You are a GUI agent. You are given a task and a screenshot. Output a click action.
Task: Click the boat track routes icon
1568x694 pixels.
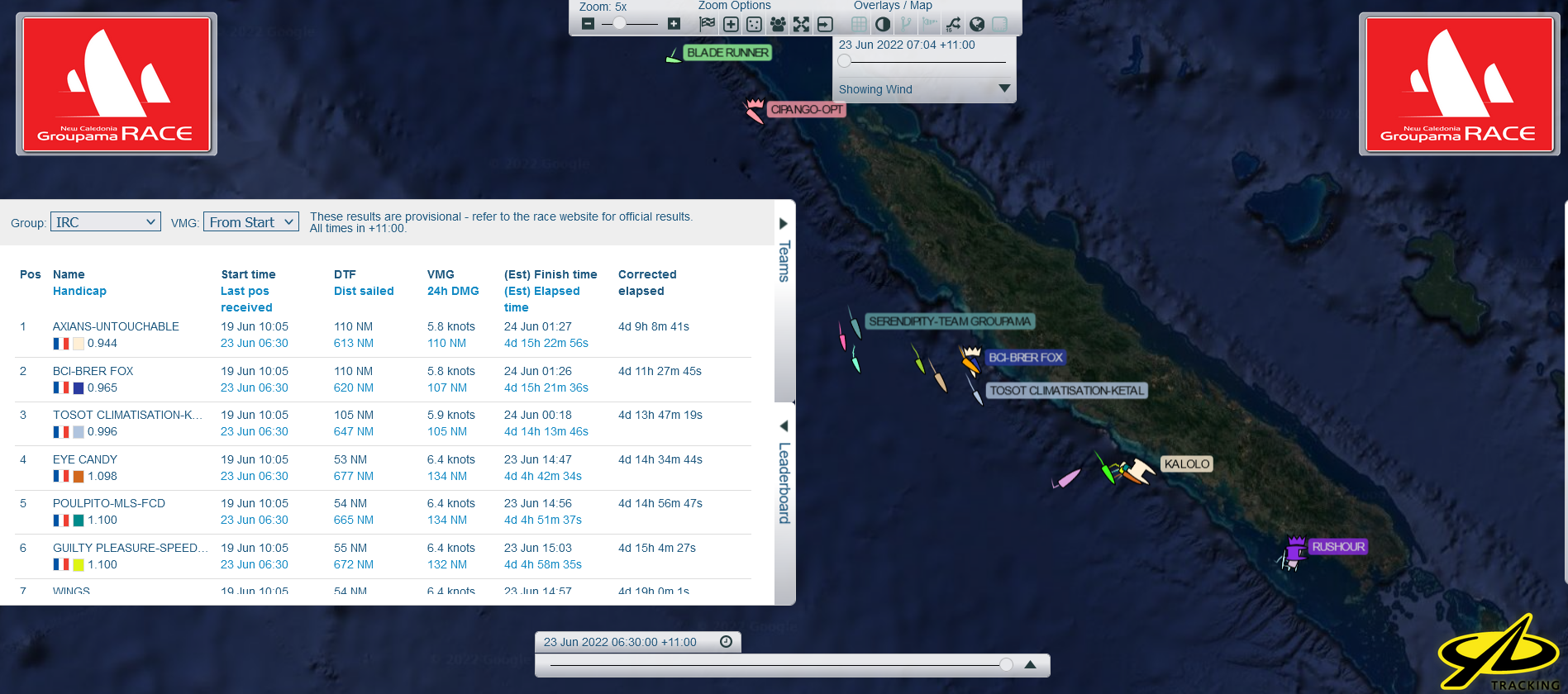pos(953,24)
